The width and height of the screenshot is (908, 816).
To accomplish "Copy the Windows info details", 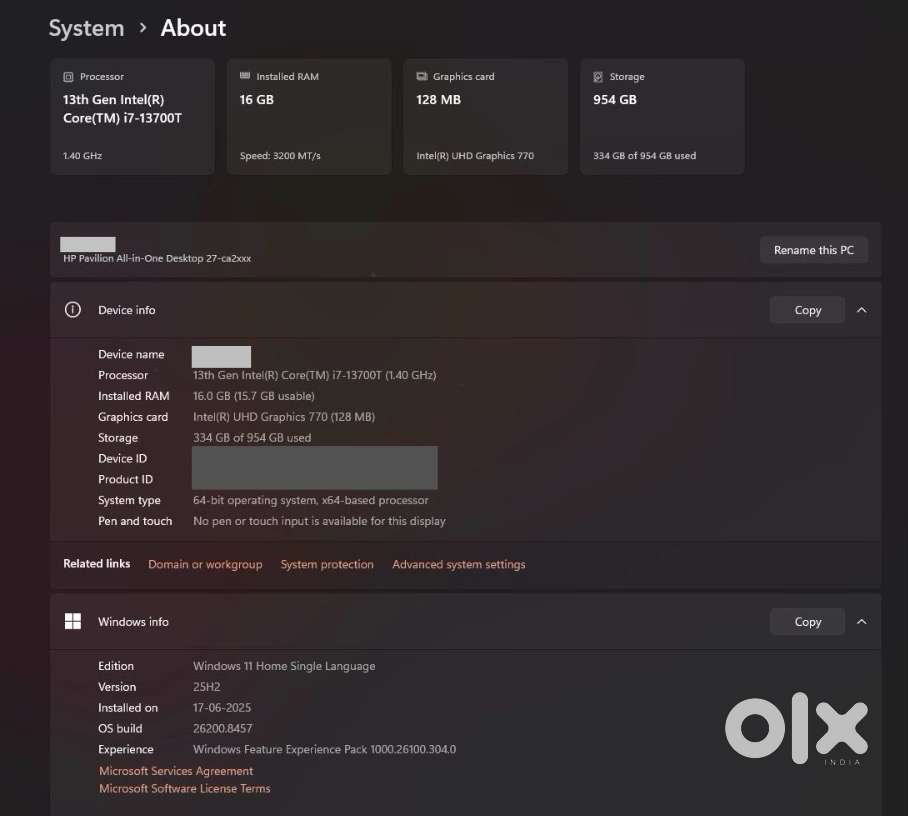I will [x=807, y=621].
